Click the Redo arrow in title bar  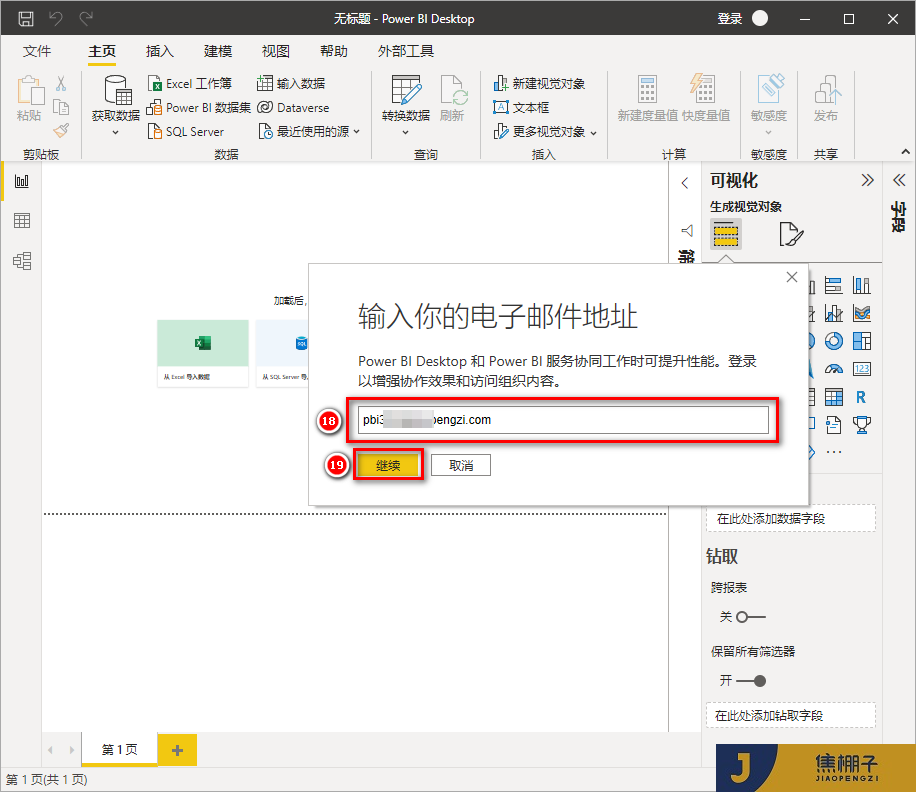click(x=86, y=19)
